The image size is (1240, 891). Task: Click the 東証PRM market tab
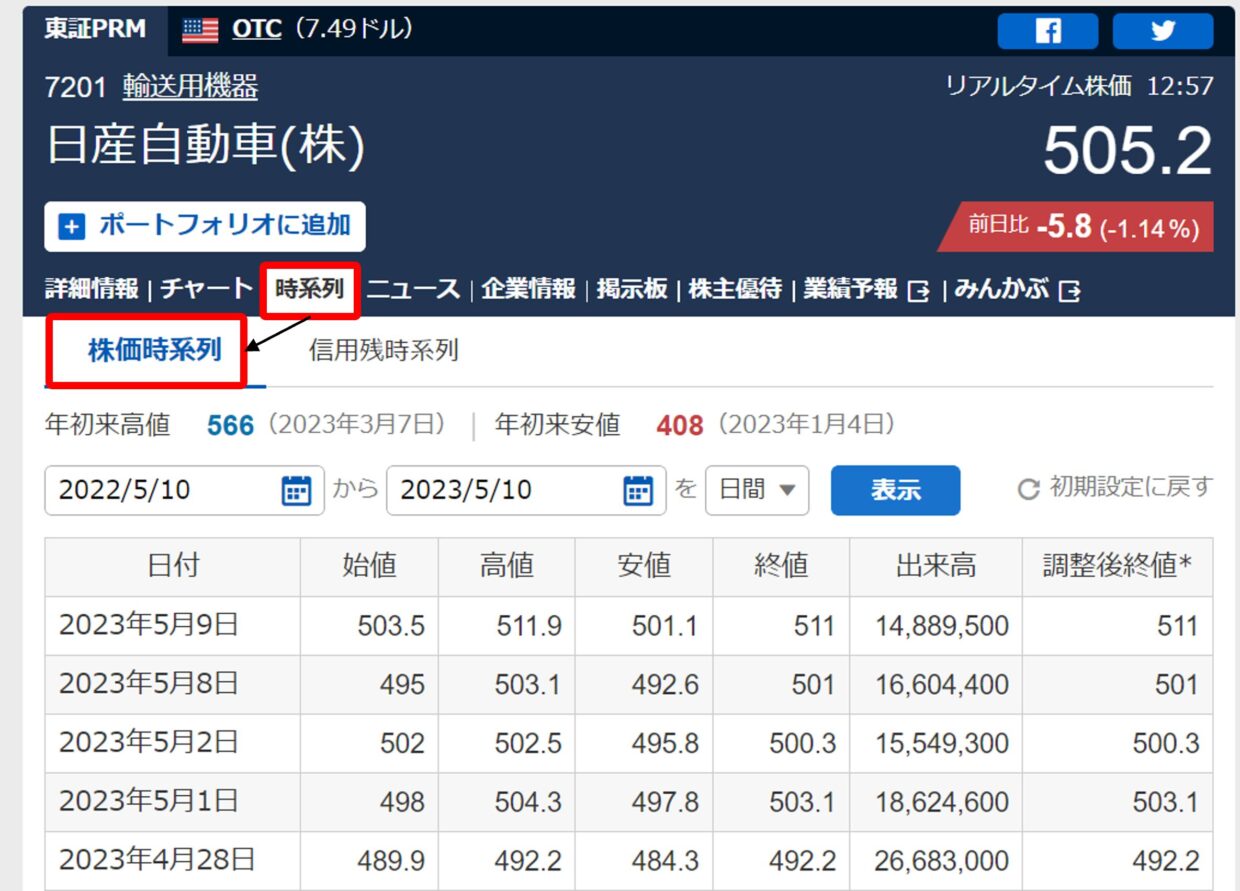click(x=95, y=30)
